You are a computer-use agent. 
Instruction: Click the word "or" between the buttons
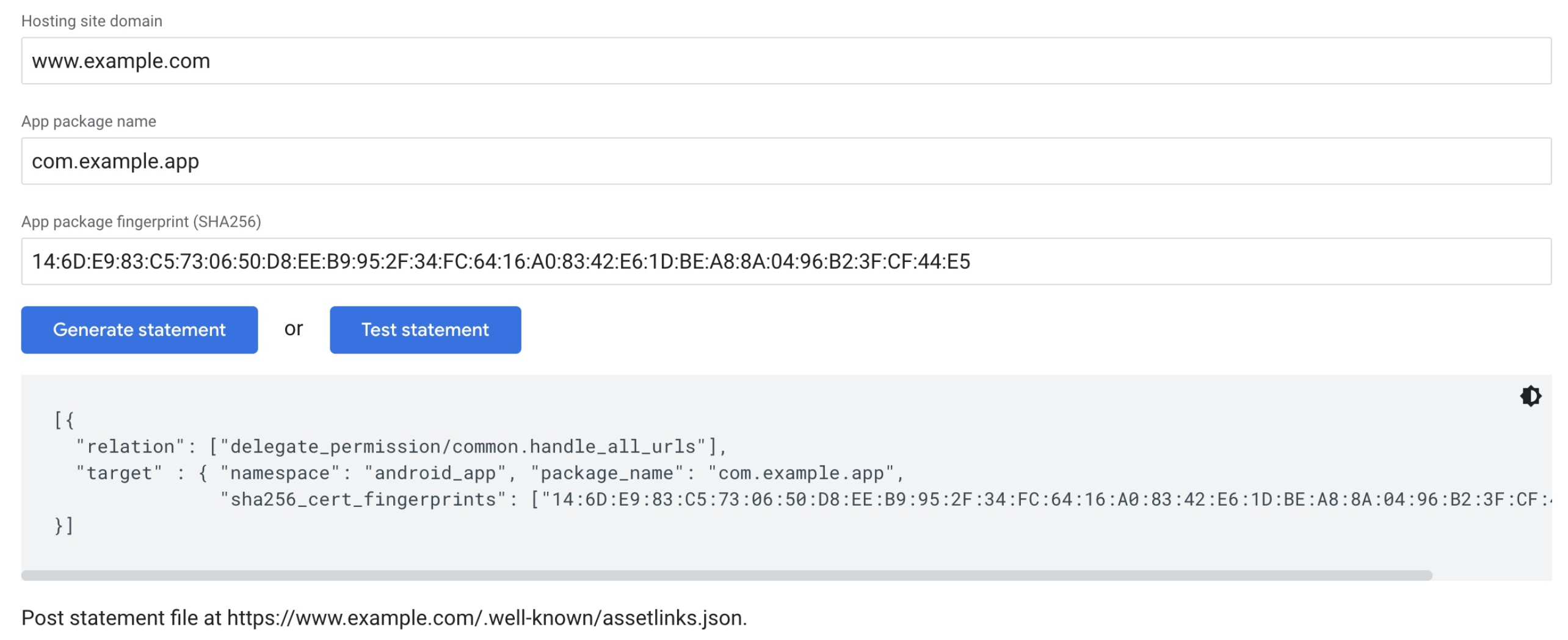[x=294, y=329]
